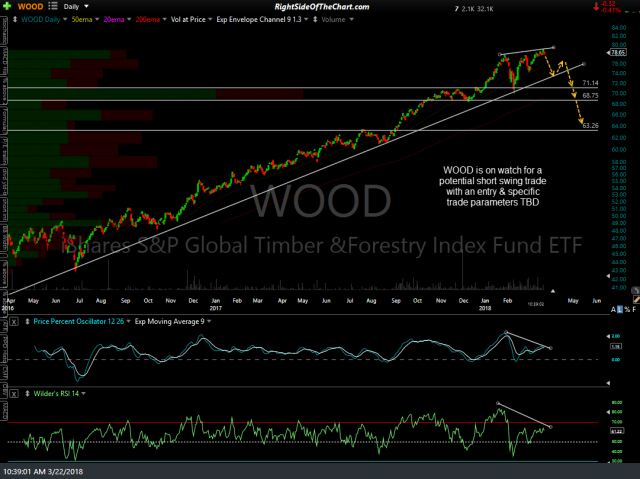Grab the upper trendline's right end handle
640x479 pixels.
tap(553, 47)
